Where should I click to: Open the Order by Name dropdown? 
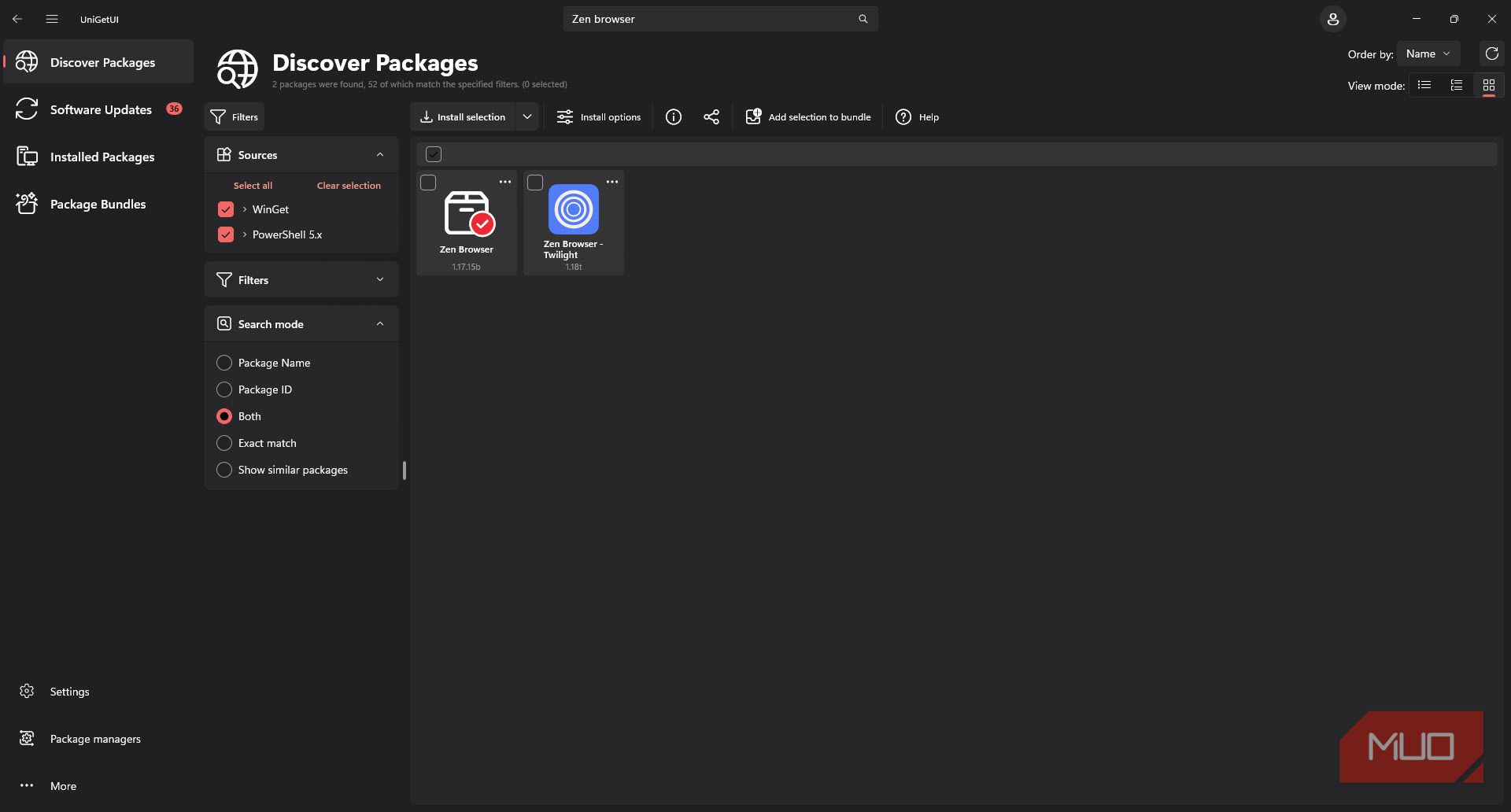[1428, 54]
